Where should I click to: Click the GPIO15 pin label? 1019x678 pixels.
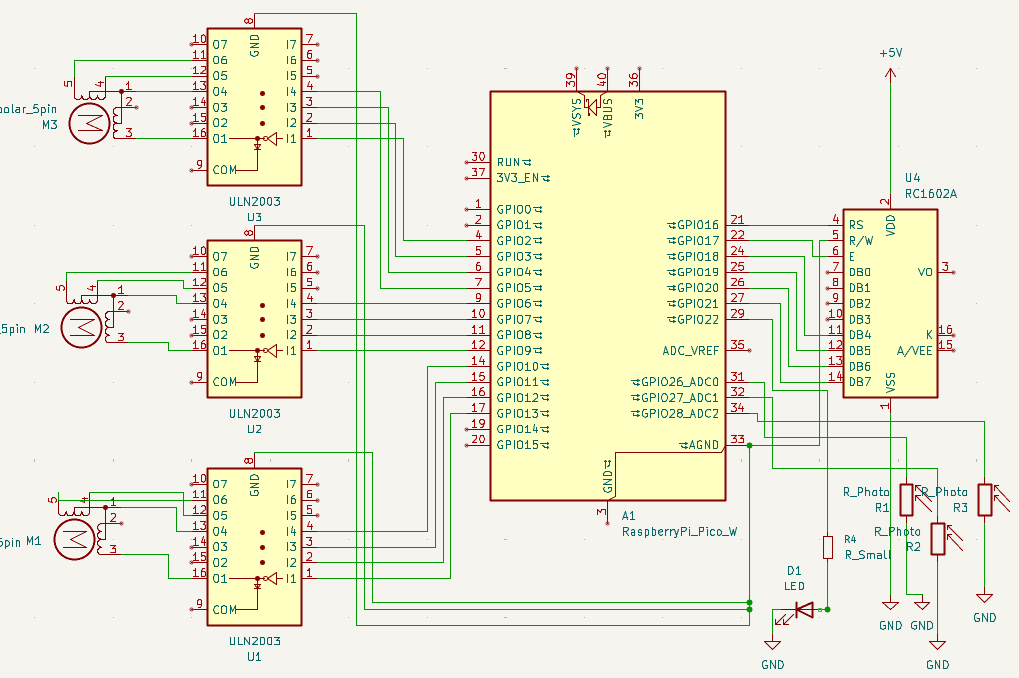[518, 445]
